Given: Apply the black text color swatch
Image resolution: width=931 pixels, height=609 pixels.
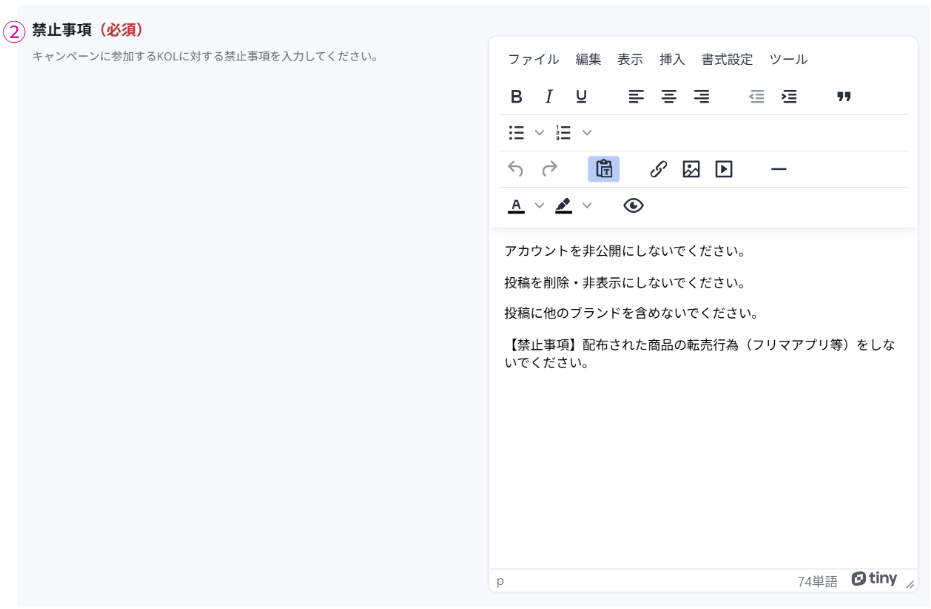Looking at the screenshot, I should click(516, 206).
